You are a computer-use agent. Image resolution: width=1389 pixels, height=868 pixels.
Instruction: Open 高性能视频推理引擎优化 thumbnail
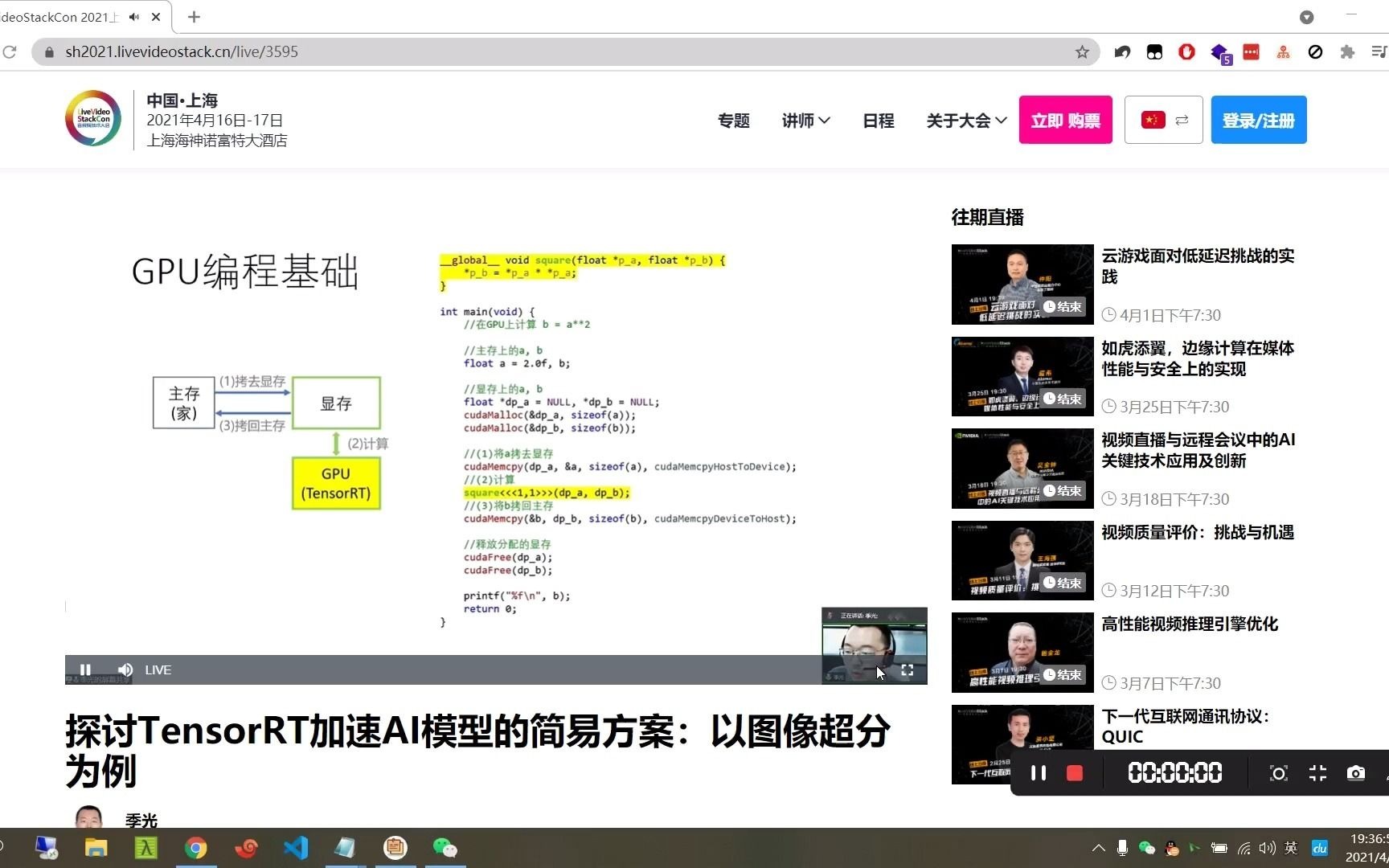(1022, 653)
